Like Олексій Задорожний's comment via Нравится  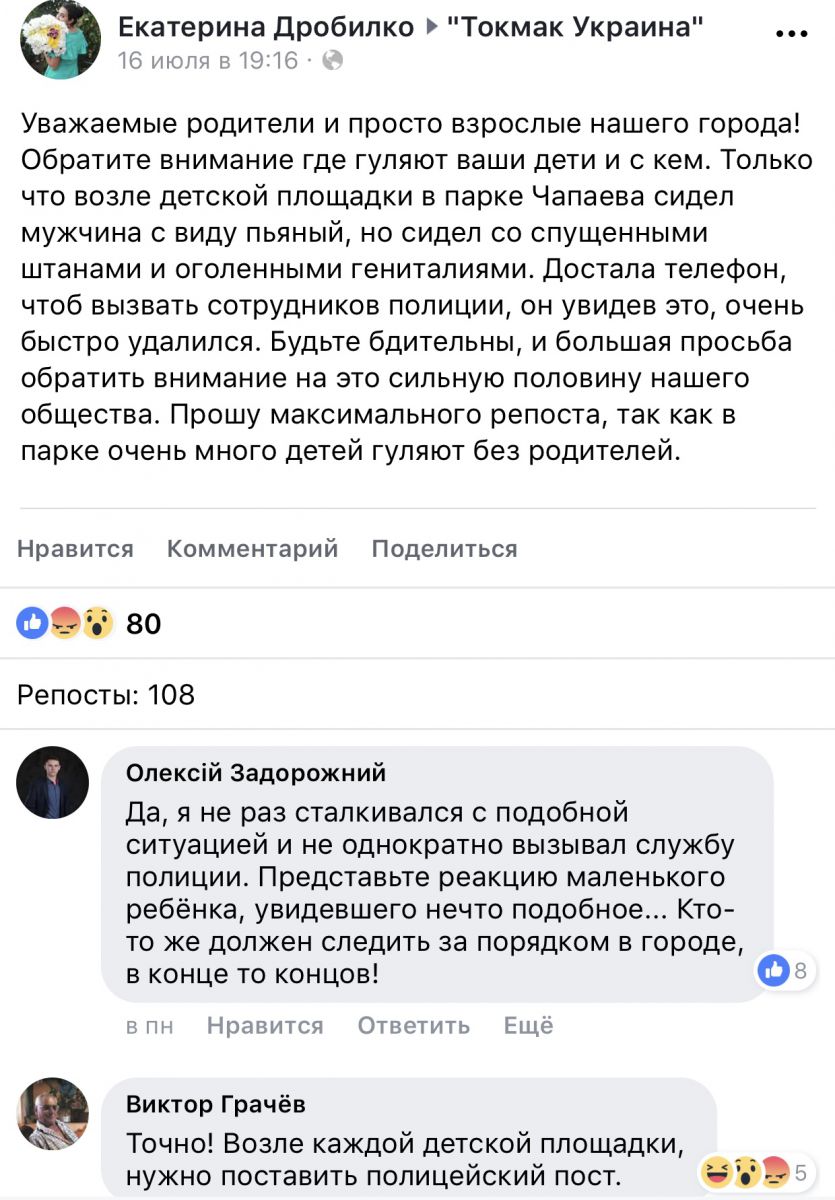pyautogui.click(x=265, y=1026)
